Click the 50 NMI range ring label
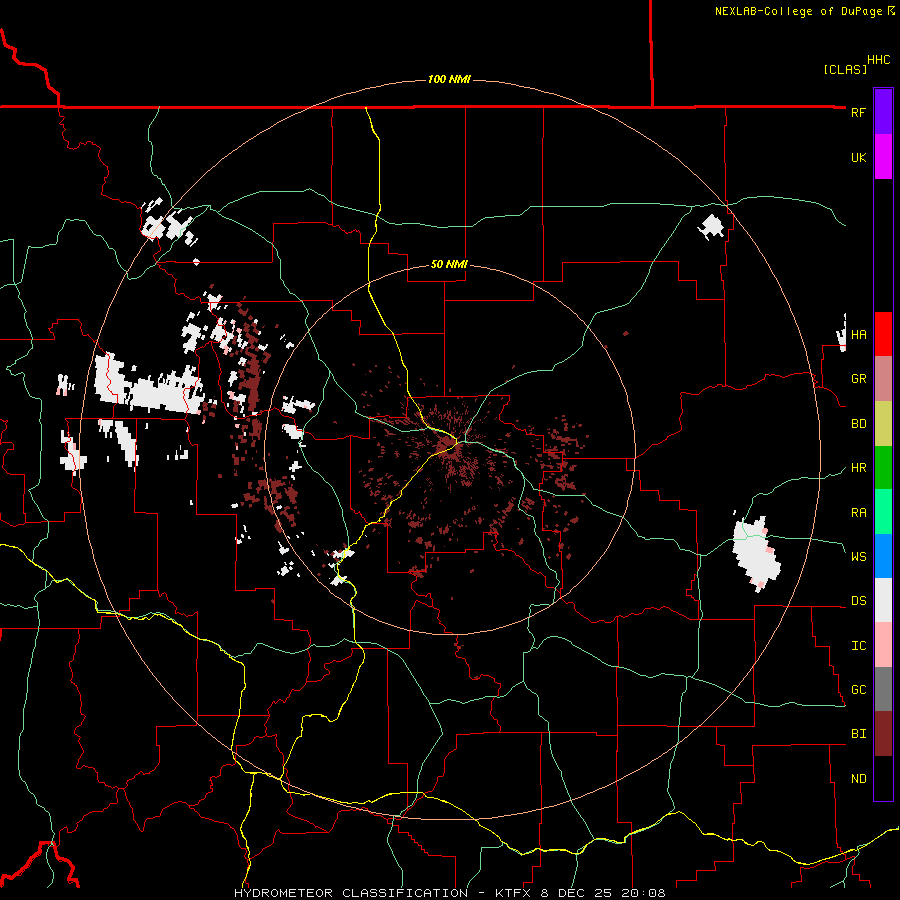Screen dimensions: 900x900 (x=449, y=264)
